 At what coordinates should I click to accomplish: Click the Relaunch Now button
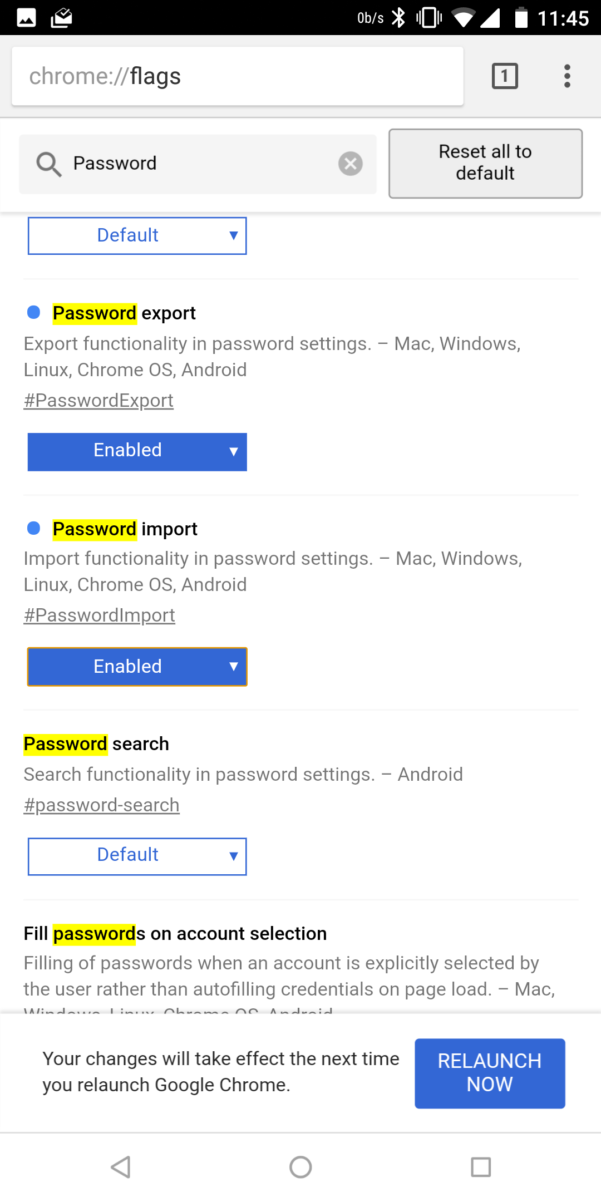(x=490, y=1073)
